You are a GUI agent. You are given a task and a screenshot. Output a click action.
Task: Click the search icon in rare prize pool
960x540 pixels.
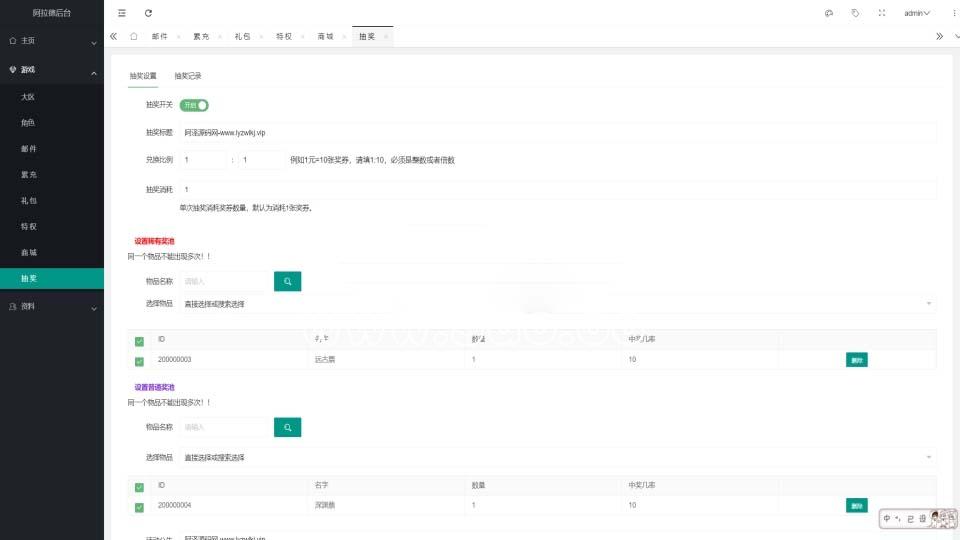point(287,282)
